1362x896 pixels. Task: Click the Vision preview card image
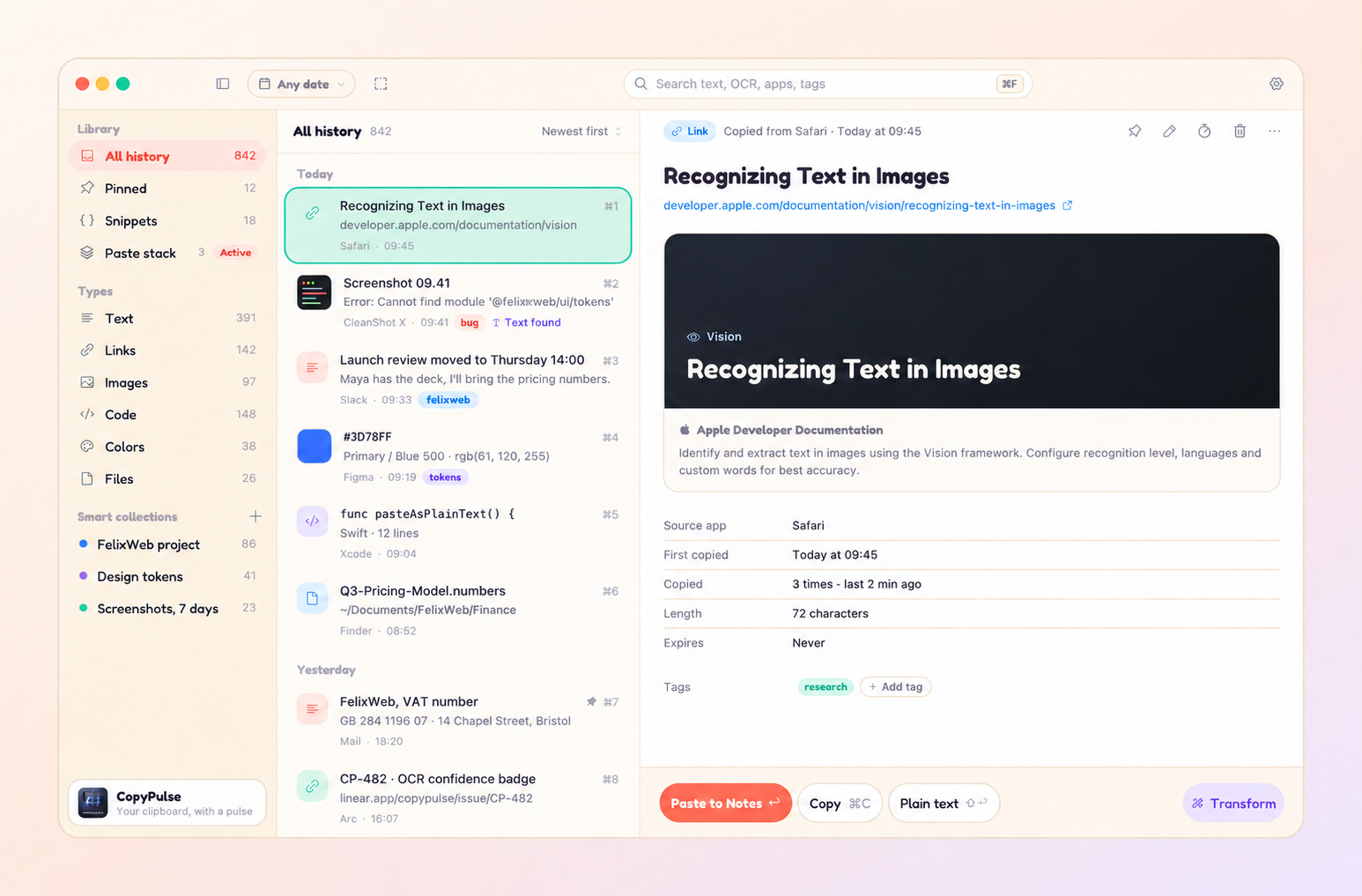click(972, 321)
